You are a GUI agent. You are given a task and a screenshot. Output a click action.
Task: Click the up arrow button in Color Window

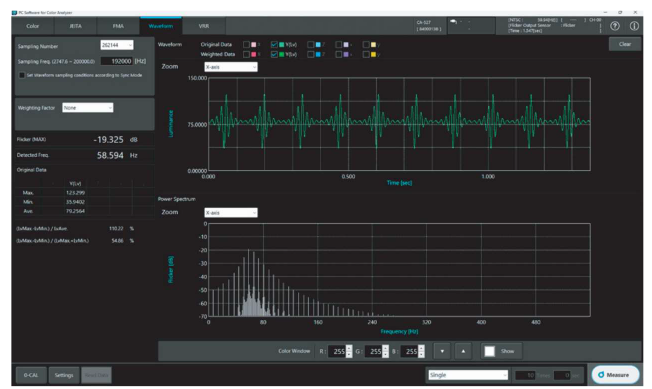463,351
